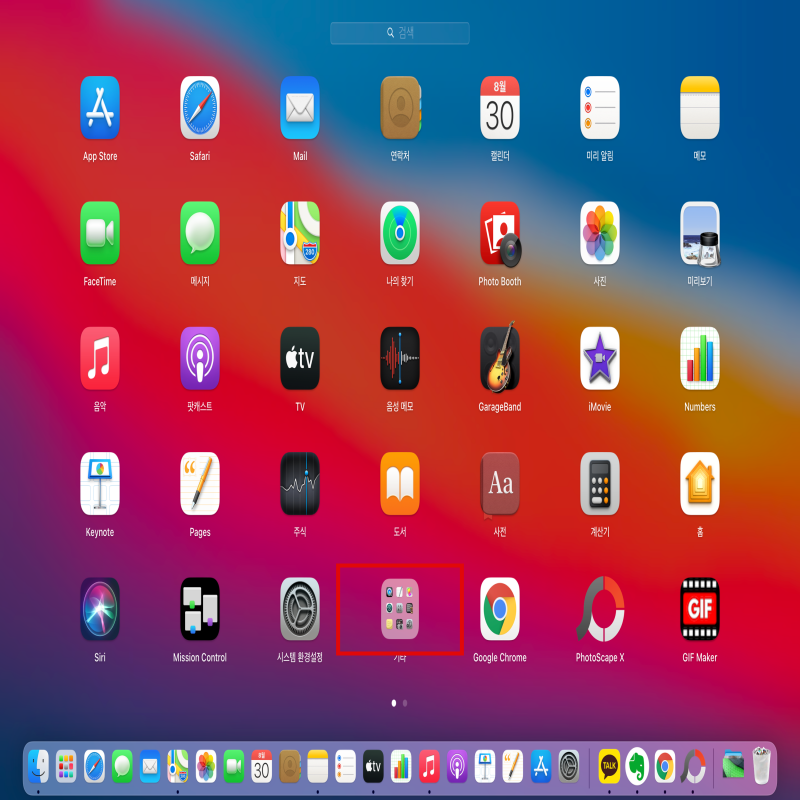Launch TV app from Launchpad grid
800x800 pixels.
(x=300, y=358)
